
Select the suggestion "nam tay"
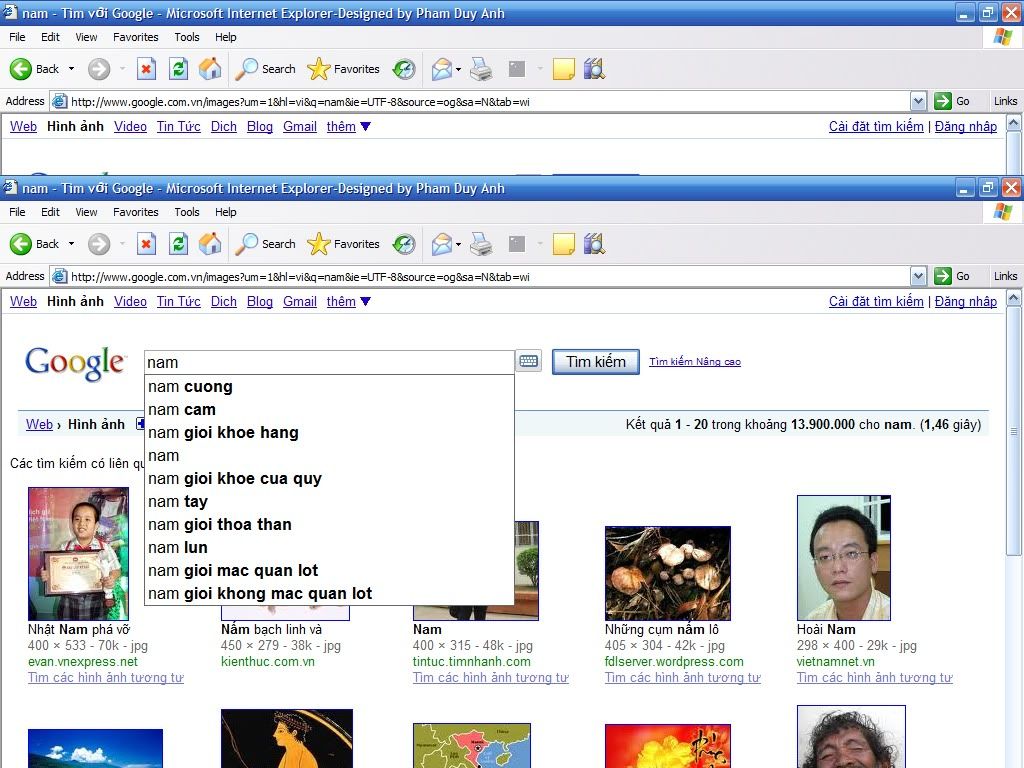coord(329,502)
